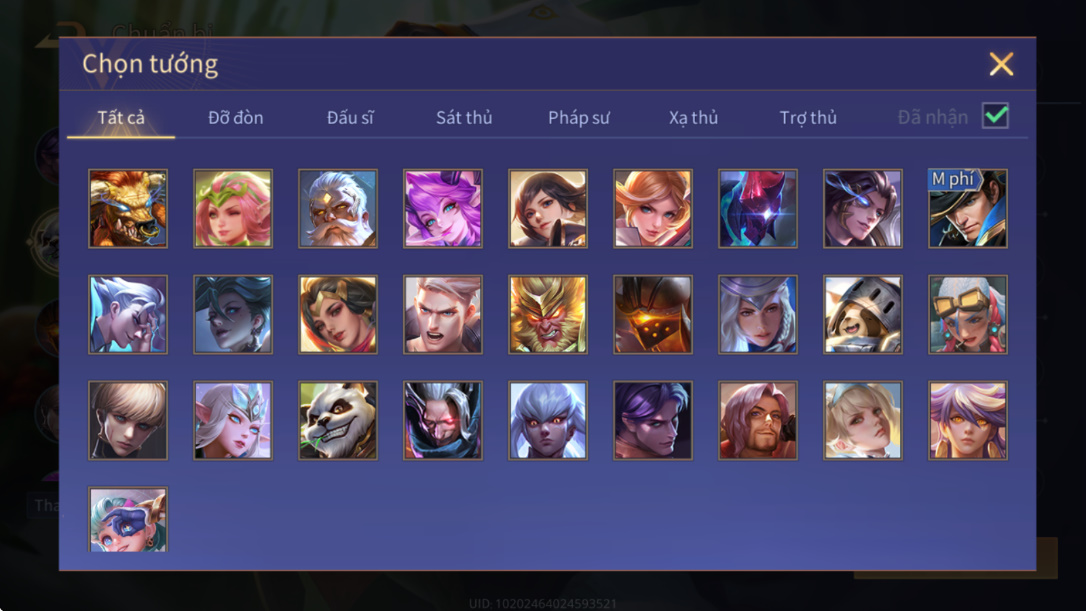Close the Chọn tướng dialog
Screen dimensions: 1086x611
[x=1001, y=64]
